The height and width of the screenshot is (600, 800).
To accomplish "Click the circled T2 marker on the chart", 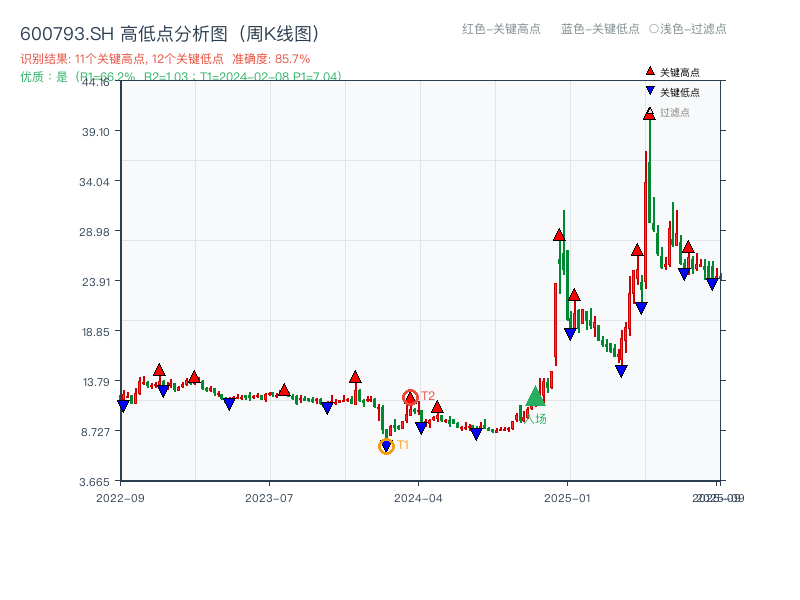I will click(410, 395).
